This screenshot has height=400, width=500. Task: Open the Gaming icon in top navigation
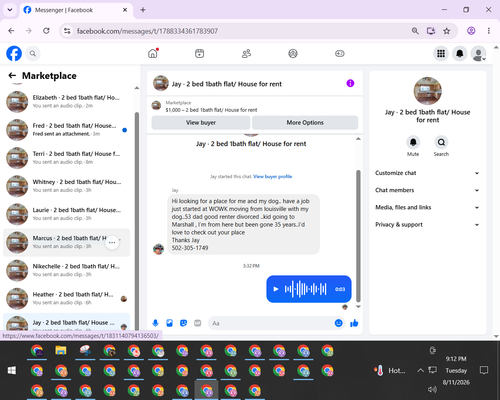pyautogui.click(x=340, y=53)
